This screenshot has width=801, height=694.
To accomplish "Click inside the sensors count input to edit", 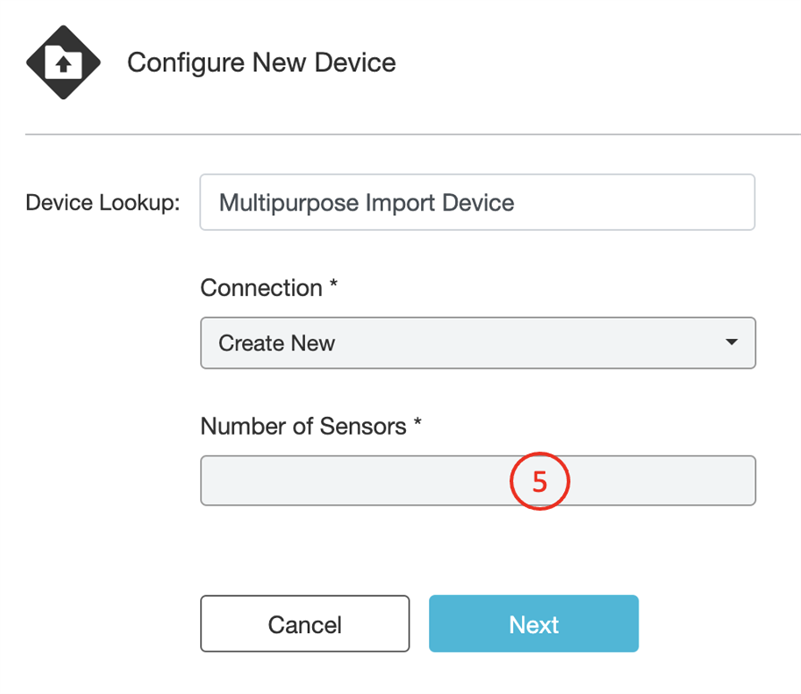I will pos(400,481).
